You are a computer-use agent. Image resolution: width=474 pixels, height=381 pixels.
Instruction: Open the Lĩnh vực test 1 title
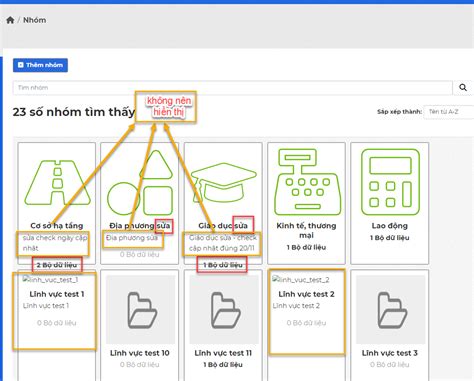click(x=57, y=294)
